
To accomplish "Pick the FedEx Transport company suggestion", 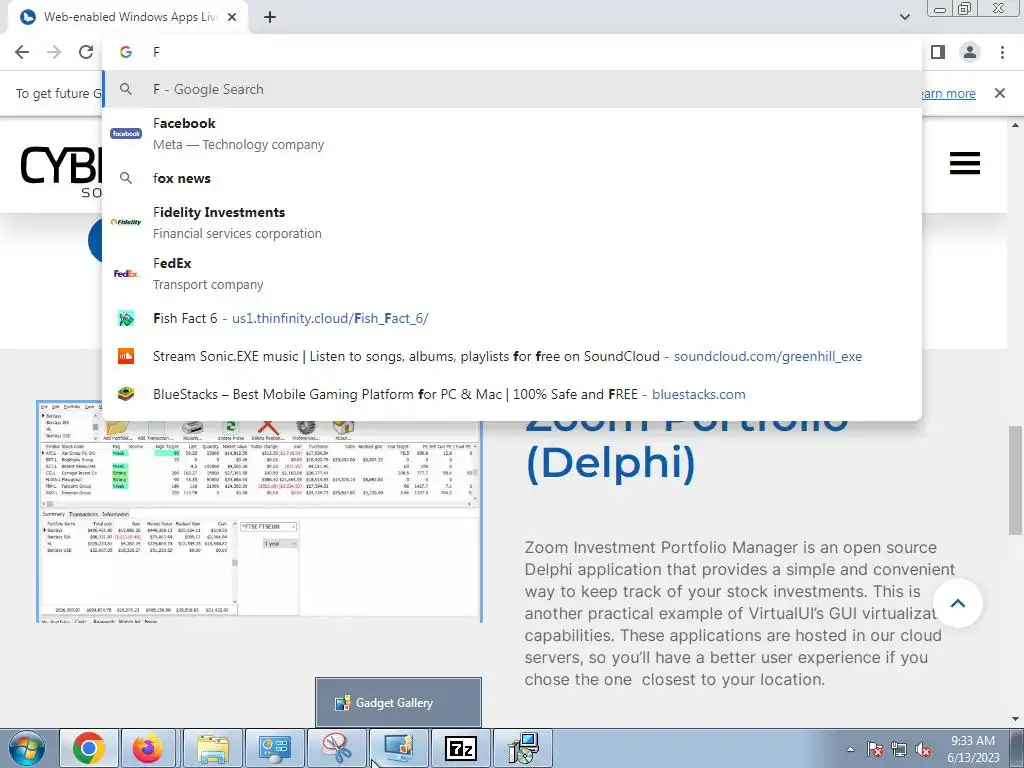I will 512,274.
